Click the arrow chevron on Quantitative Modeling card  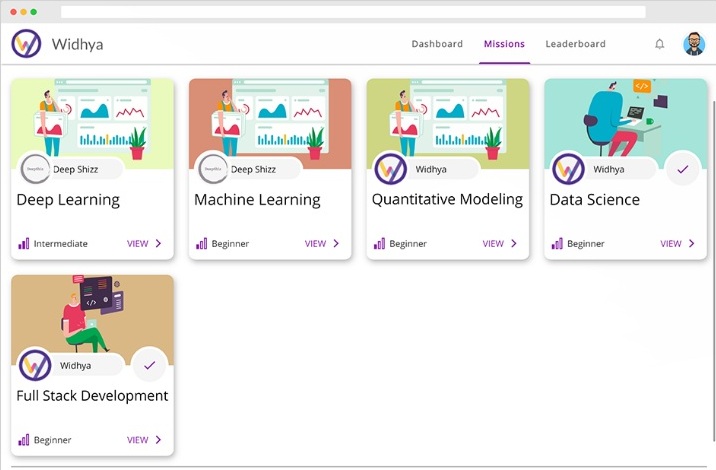tap(514, 243)
